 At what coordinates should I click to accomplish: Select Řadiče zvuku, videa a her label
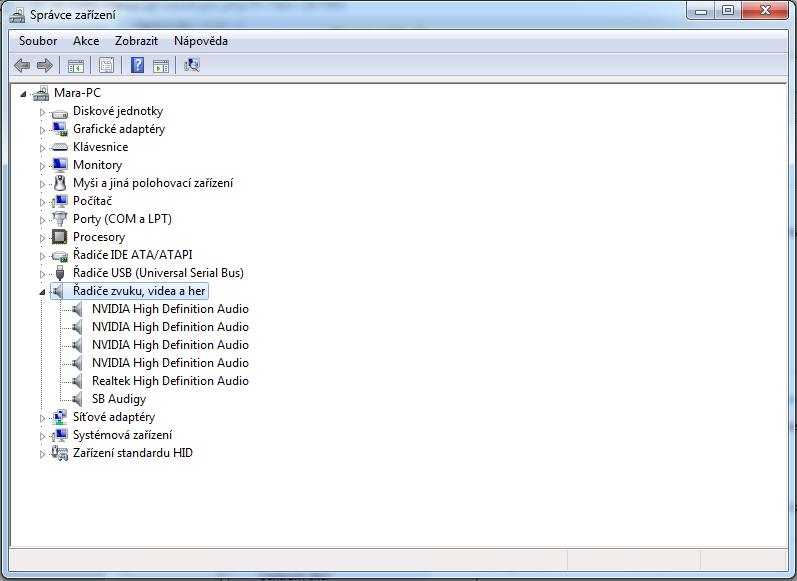[x=139, y=291]
